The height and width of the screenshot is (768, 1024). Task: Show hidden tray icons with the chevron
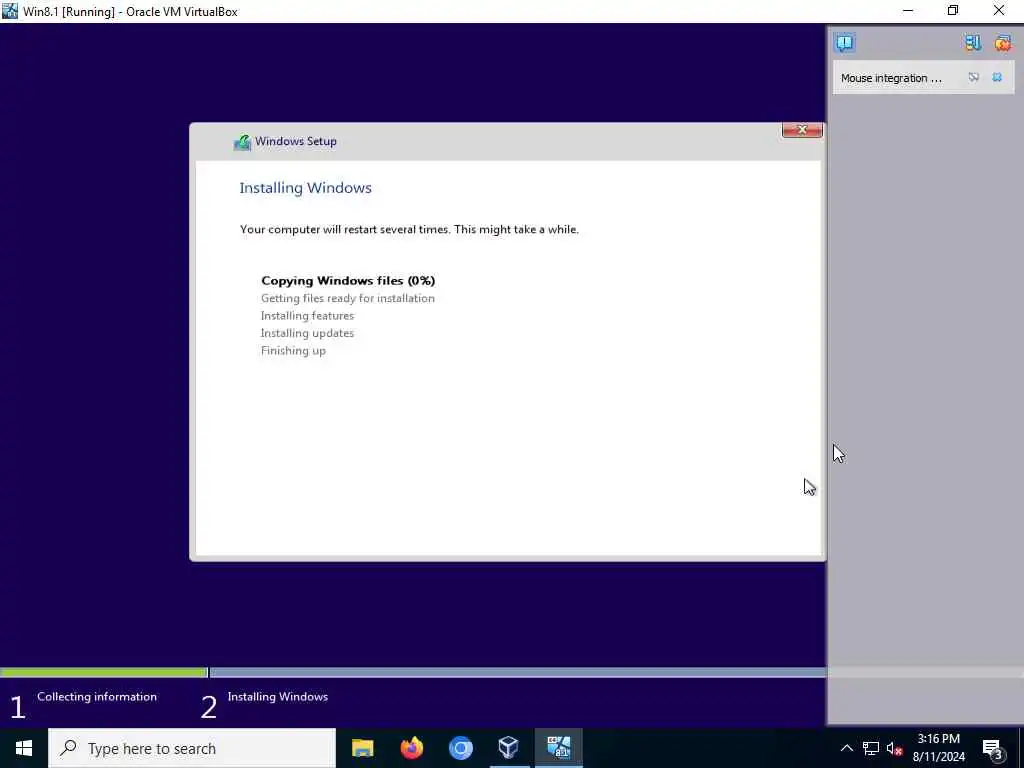[846, 748]
